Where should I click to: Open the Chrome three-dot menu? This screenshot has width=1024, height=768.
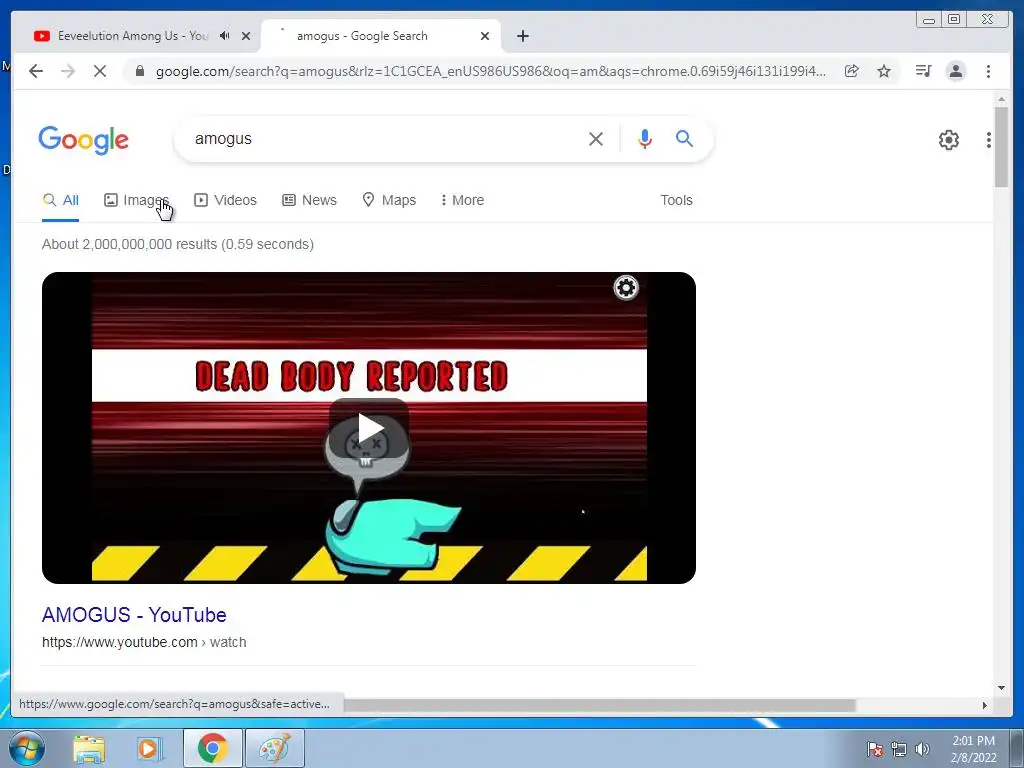coord(988,71)
